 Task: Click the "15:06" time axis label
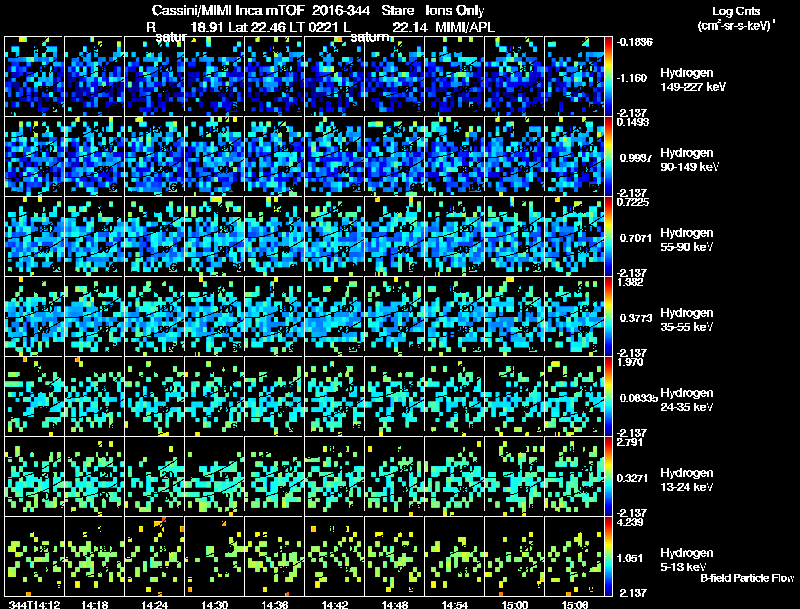575,605
